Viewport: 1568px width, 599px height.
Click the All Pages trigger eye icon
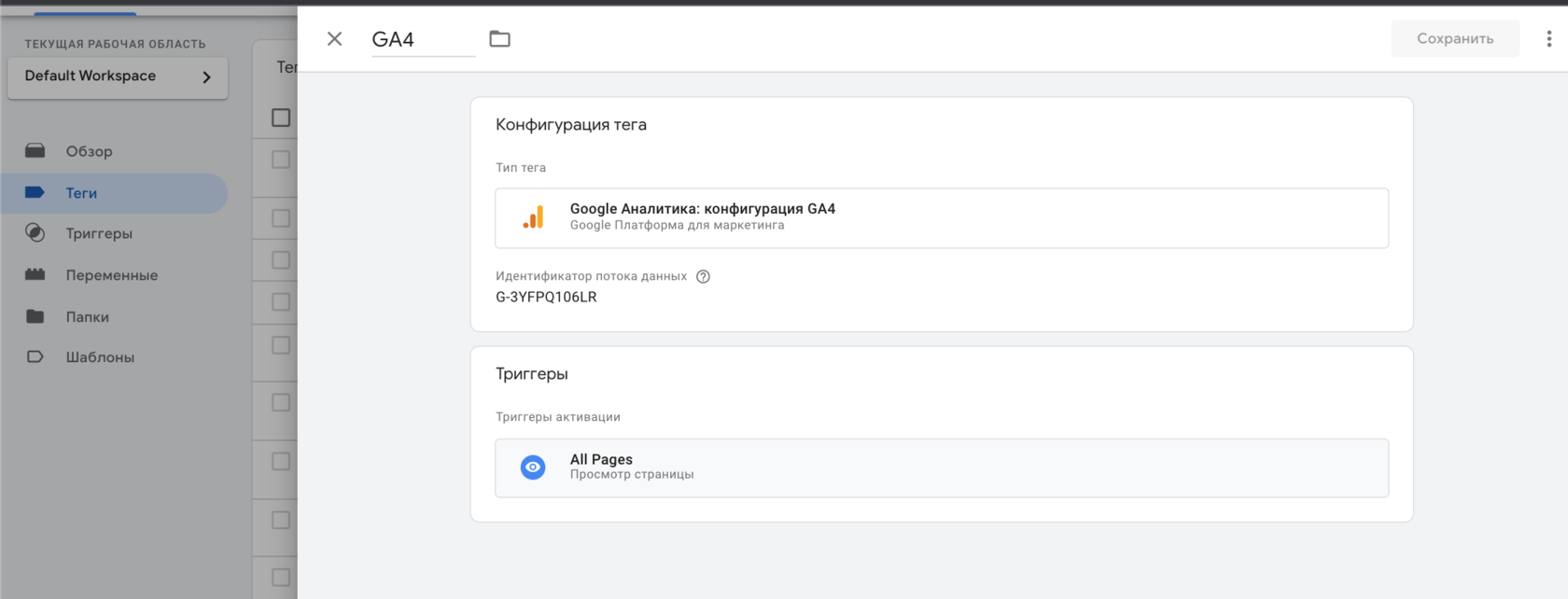tap(533, 467)
